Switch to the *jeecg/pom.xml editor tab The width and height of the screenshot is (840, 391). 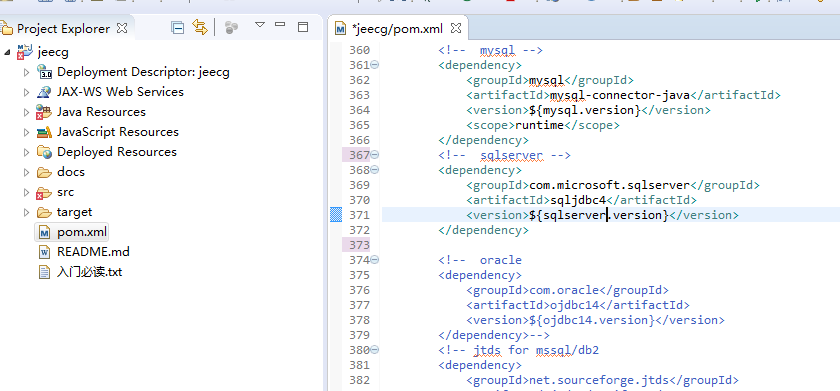tap(398, 28)
